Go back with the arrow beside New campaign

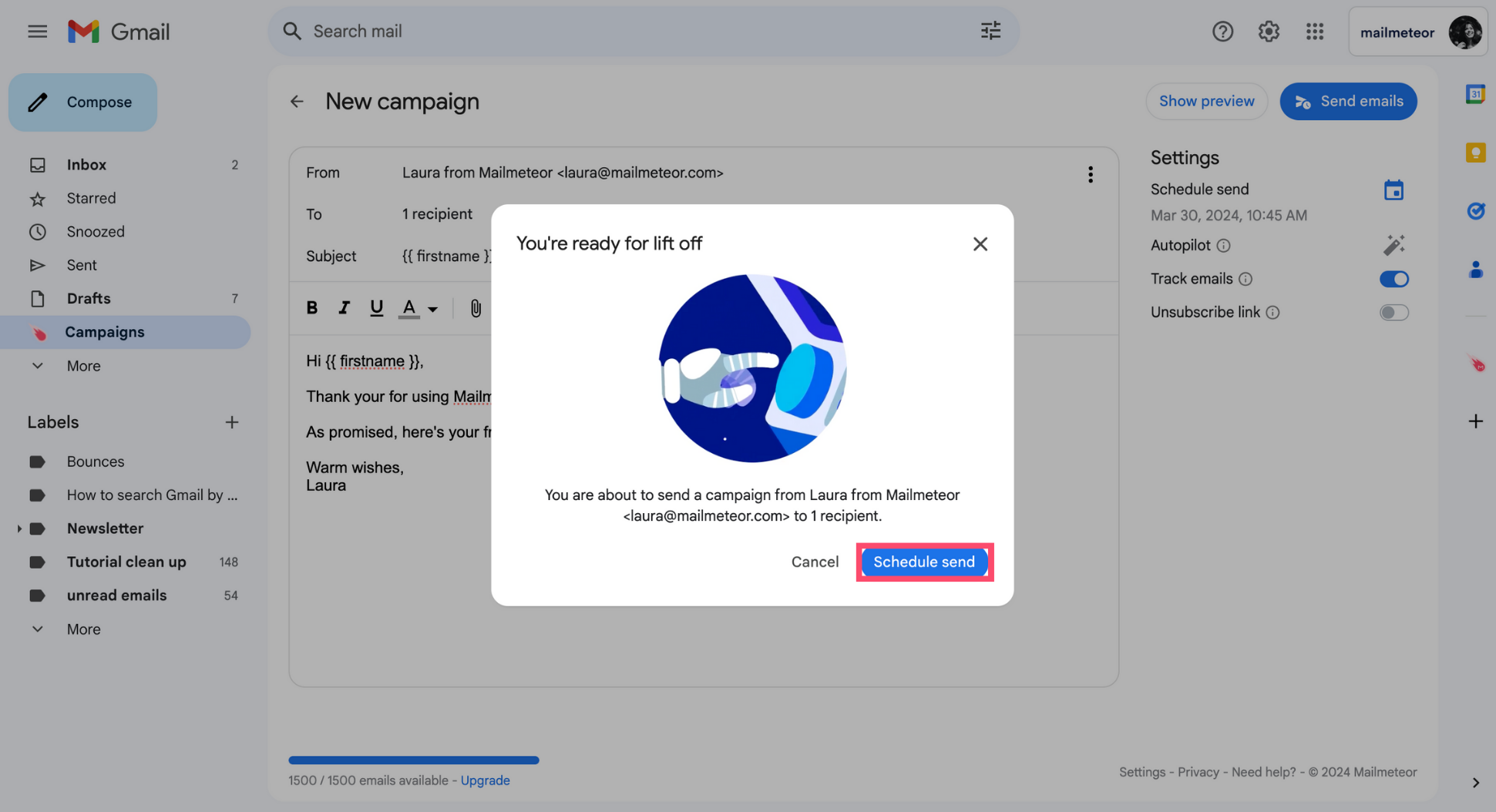tap(297, 102)
